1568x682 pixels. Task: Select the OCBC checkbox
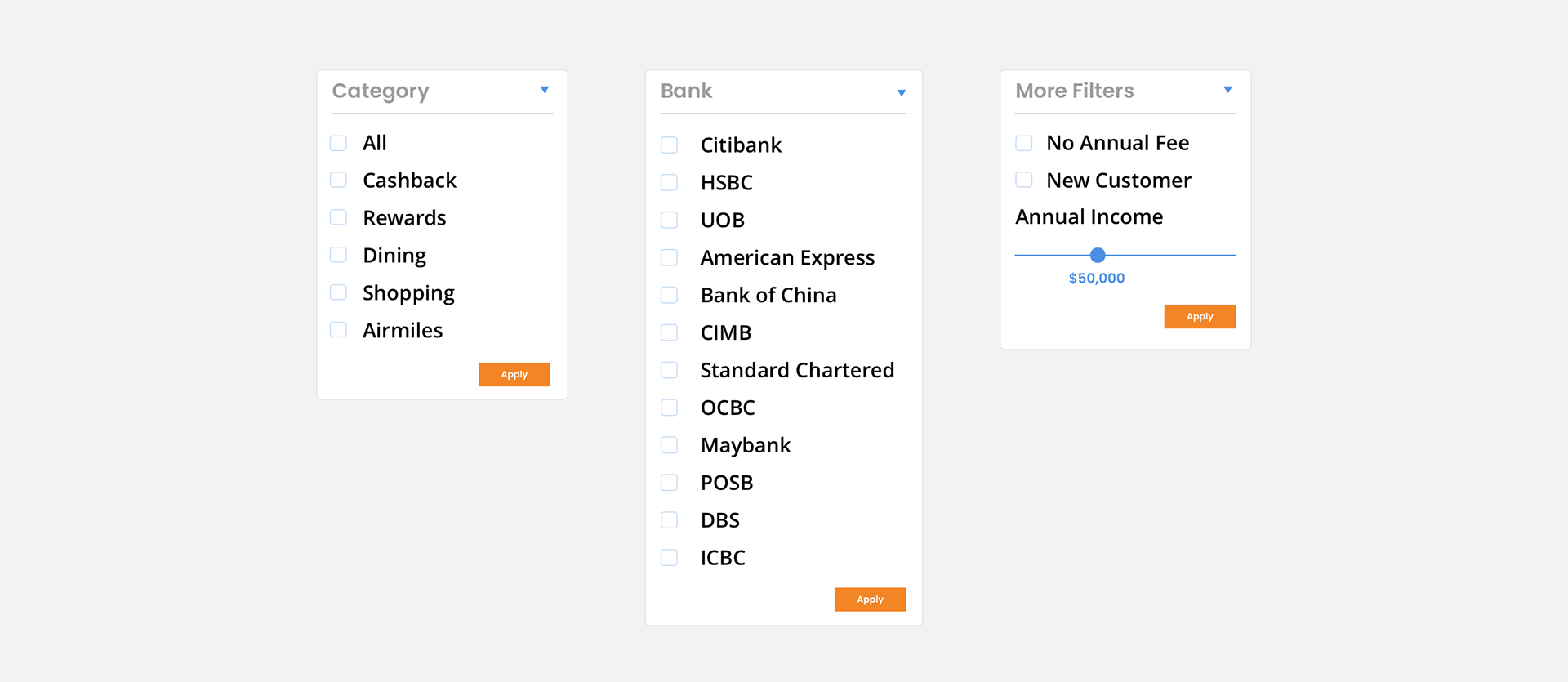[x=669, y=408]
